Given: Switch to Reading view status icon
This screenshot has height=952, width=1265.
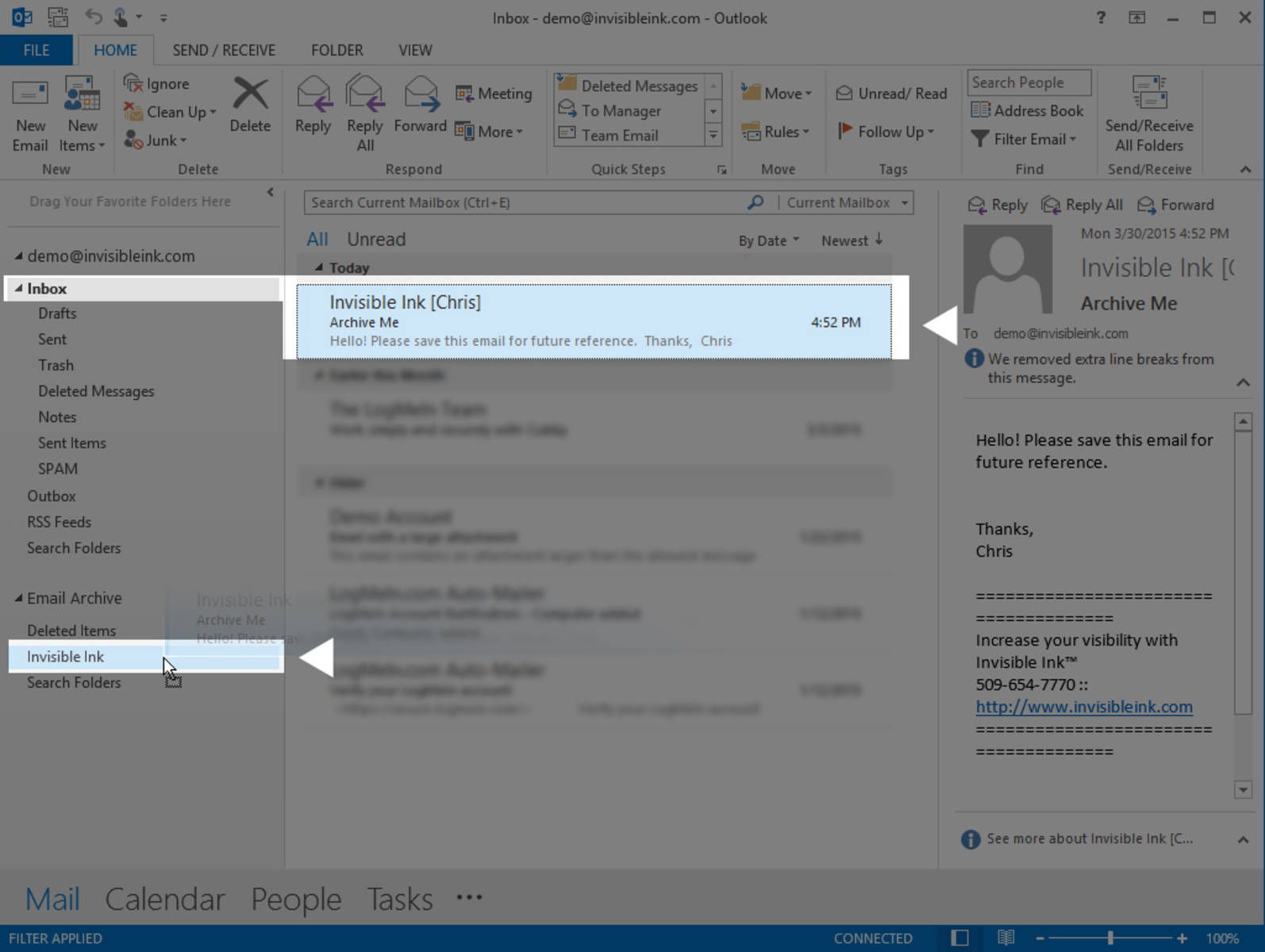Looking at the screenshot, I should coord(1005,938).
